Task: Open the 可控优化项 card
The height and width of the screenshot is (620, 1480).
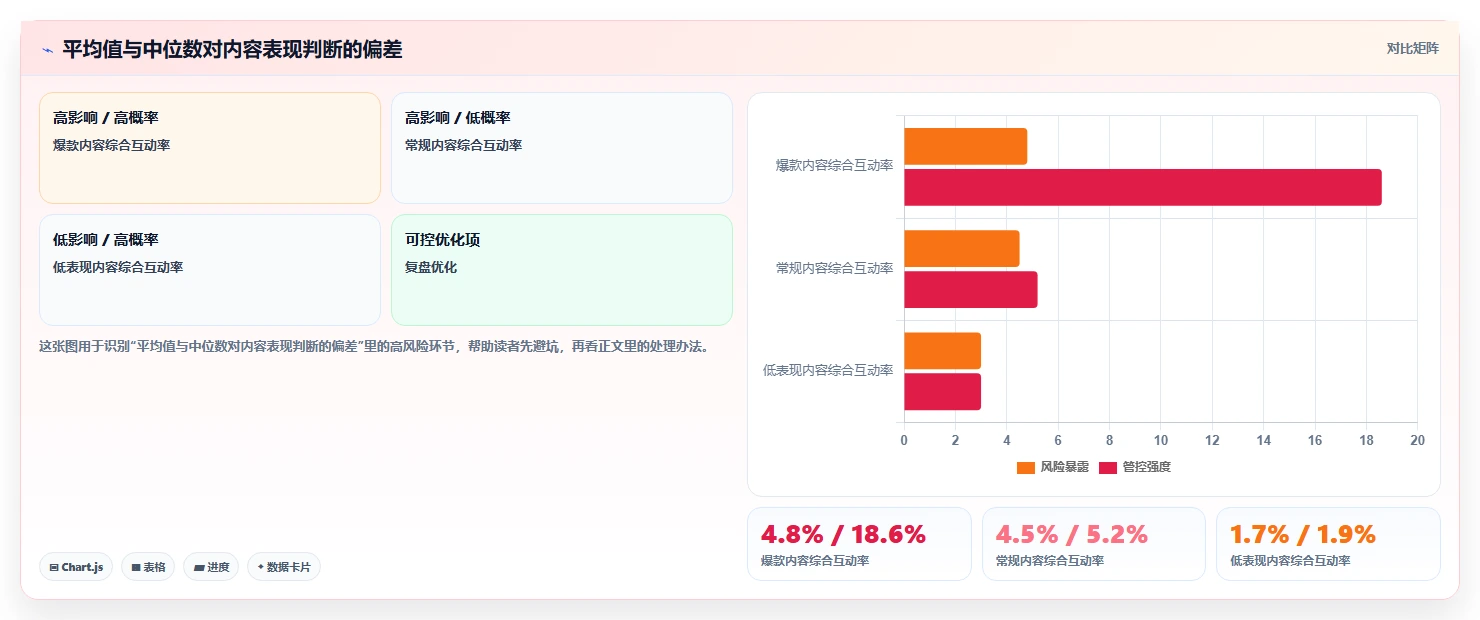Action: [562, 270]
